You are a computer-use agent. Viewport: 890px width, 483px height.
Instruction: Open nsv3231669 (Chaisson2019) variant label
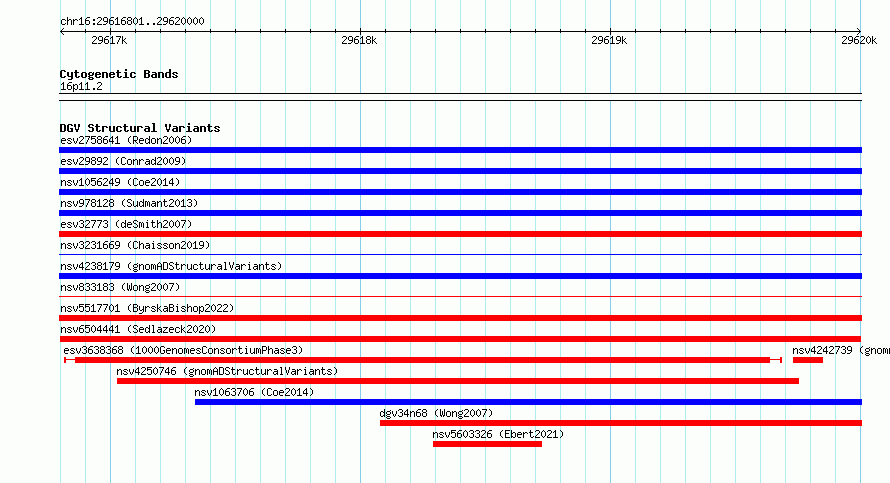[135, 245]
